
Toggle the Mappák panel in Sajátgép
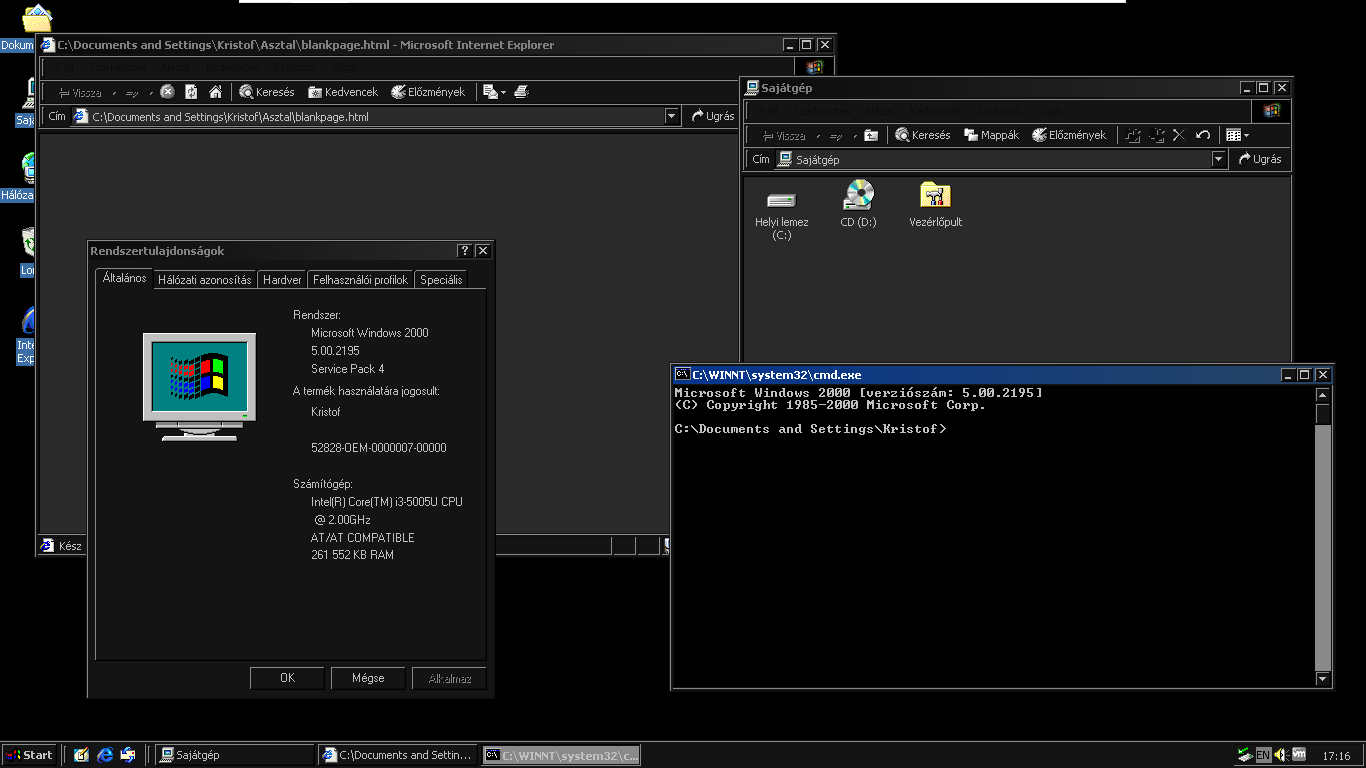991,134
